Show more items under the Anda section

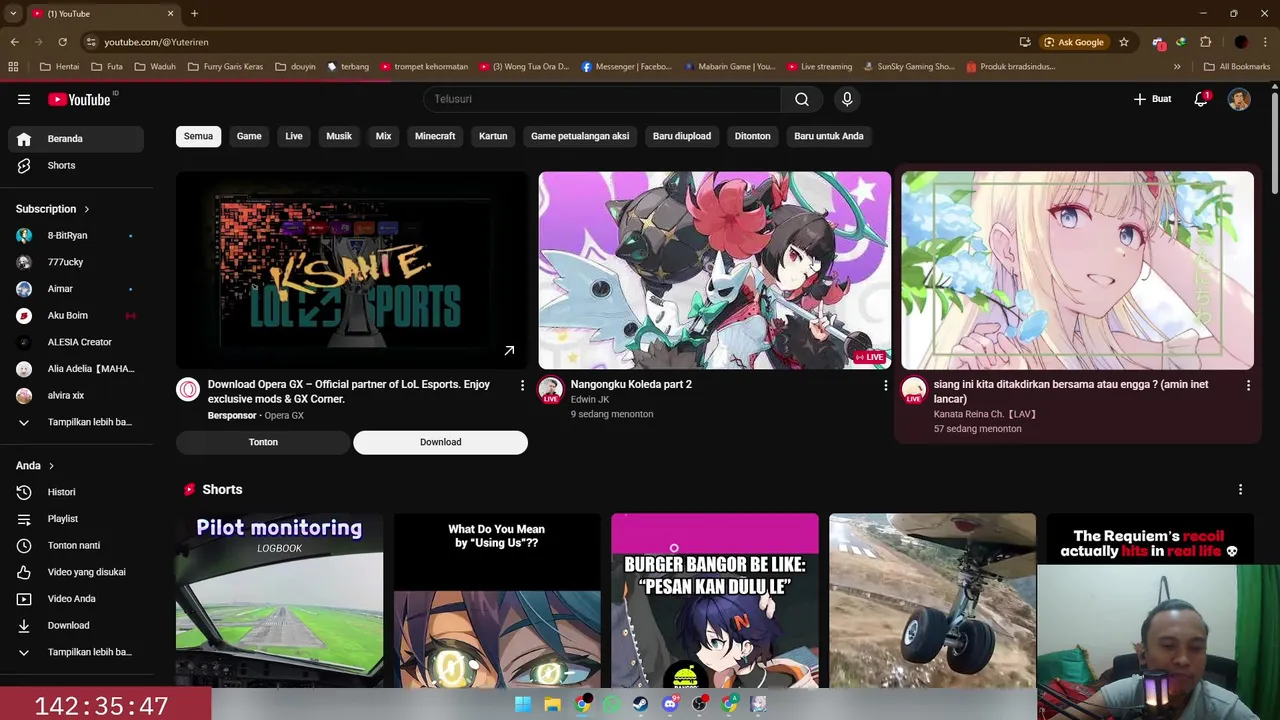(x=76, y=652)
